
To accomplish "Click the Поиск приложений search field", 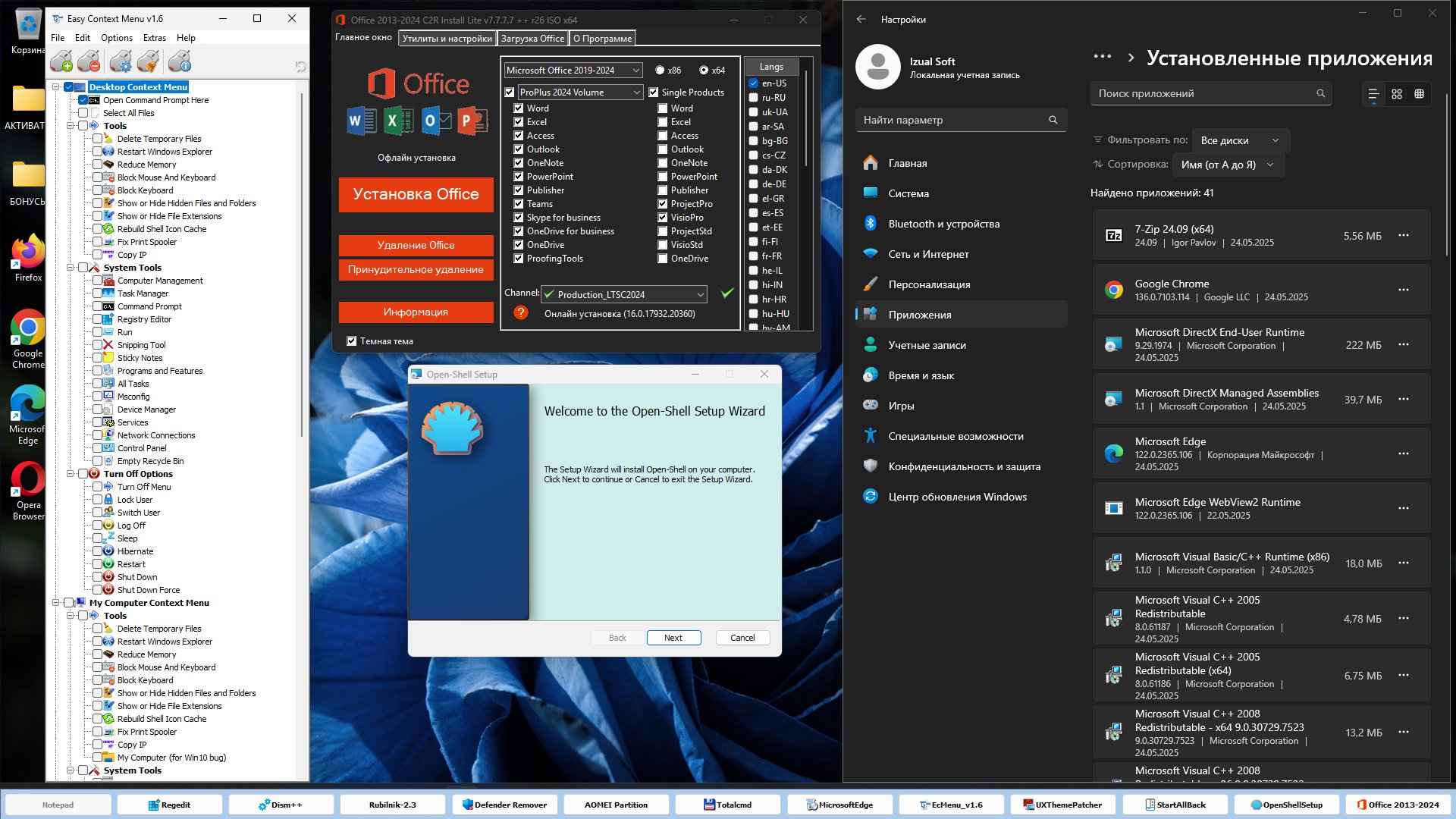I will pyautogui.click(x=1211, y=94).
